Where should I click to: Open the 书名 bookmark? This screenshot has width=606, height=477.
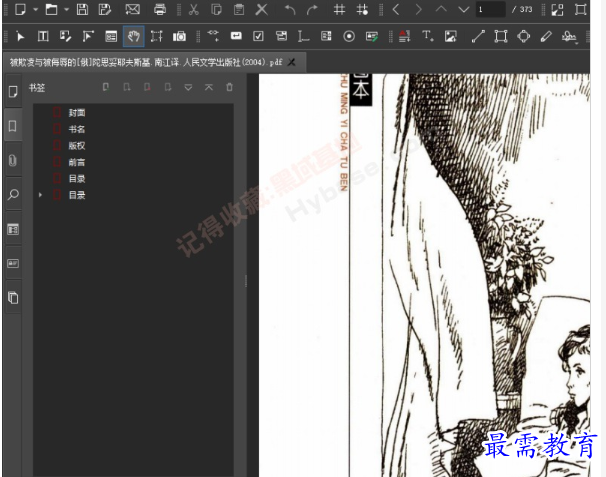tap(77, 129)
